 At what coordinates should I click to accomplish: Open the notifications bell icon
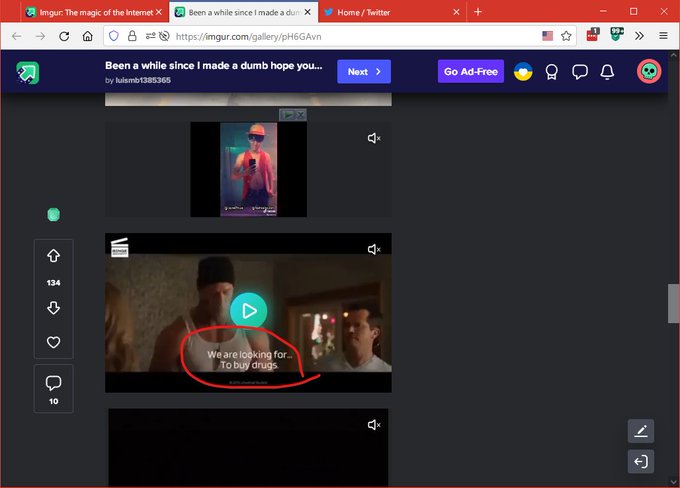point(607,72)
